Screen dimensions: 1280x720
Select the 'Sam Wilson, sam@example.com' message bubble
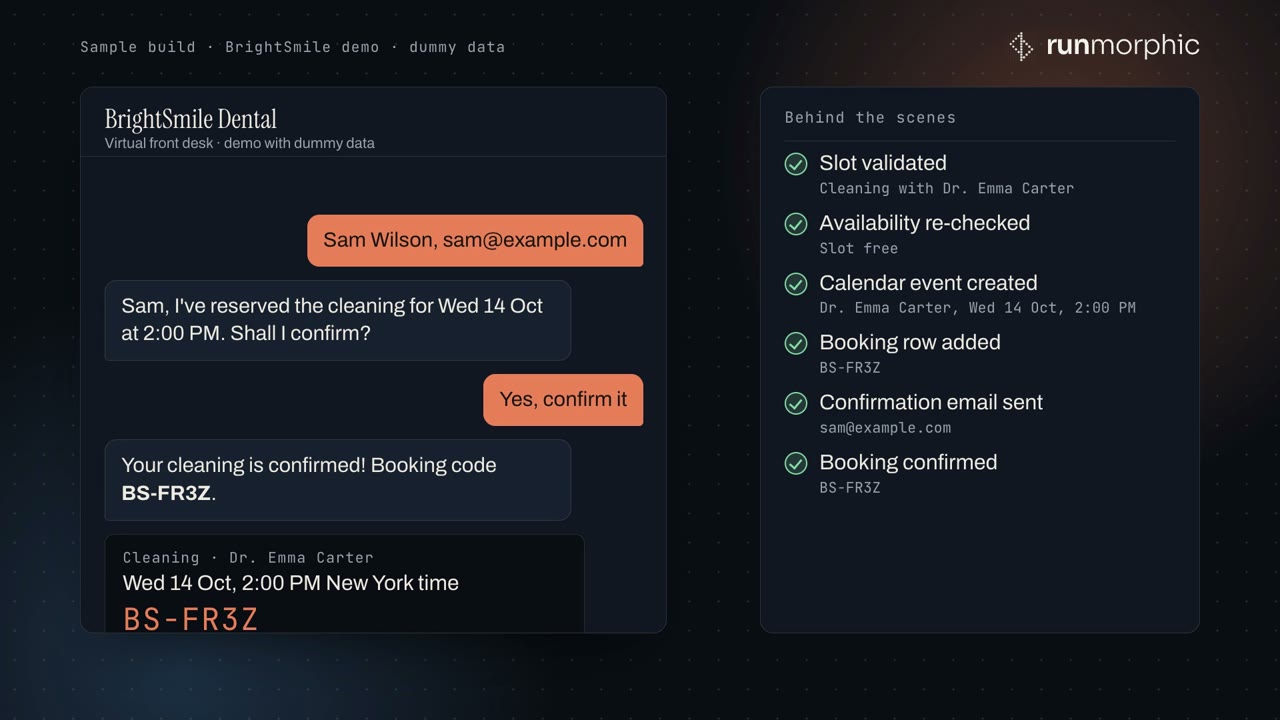[475, 240]
